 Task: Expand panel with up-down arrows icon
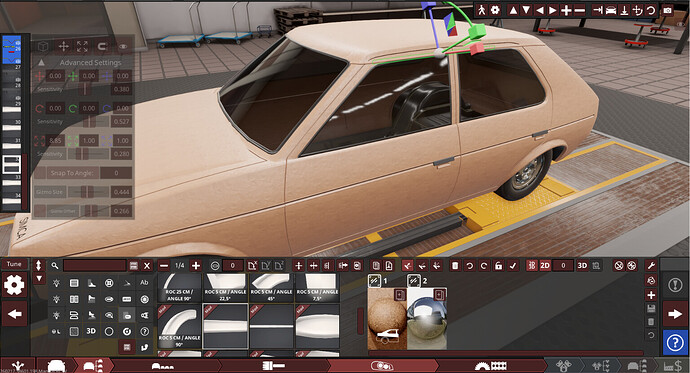coord(38,265)
